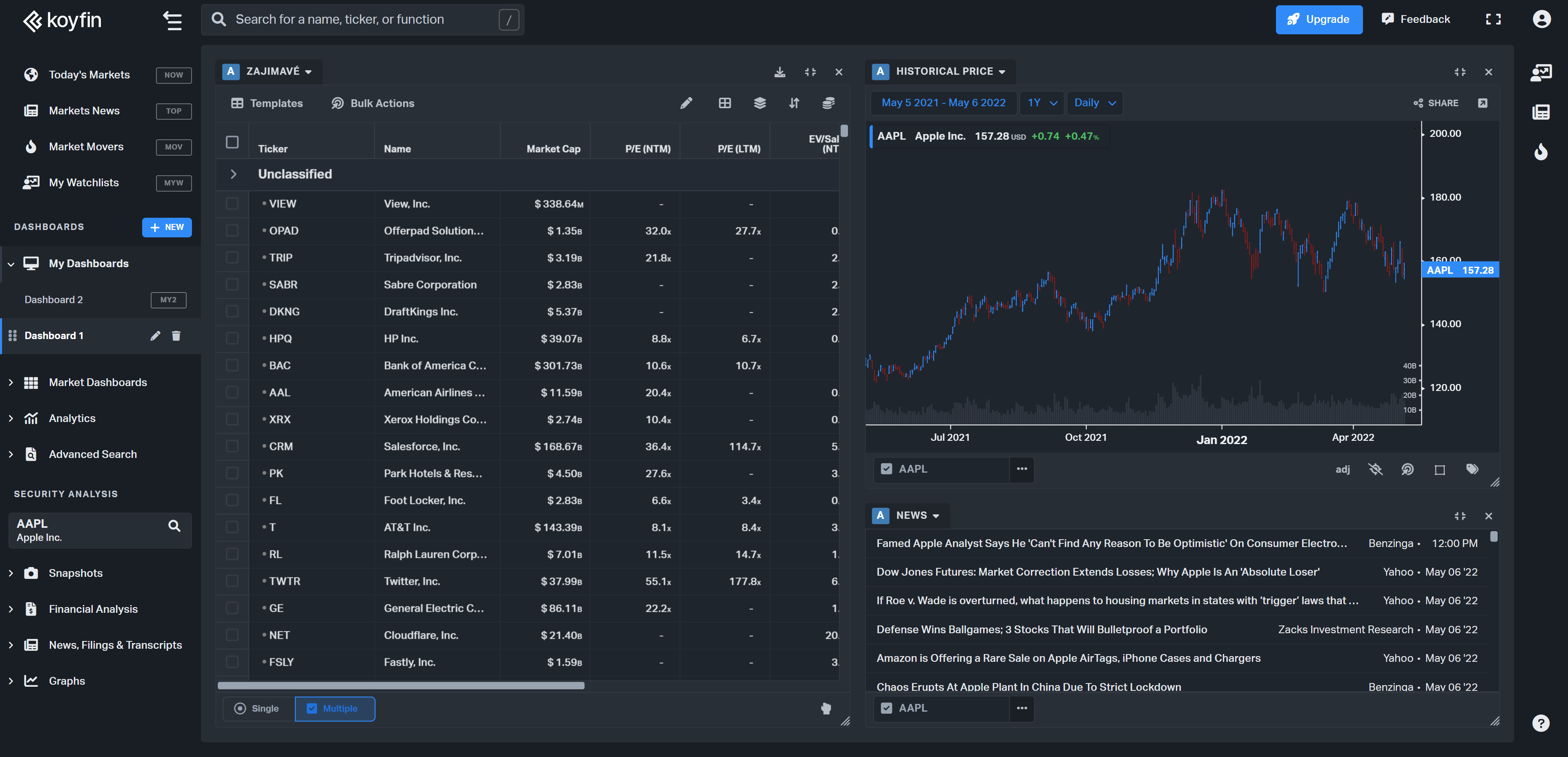Edit watchlist with pencil icon

[686, 103]
